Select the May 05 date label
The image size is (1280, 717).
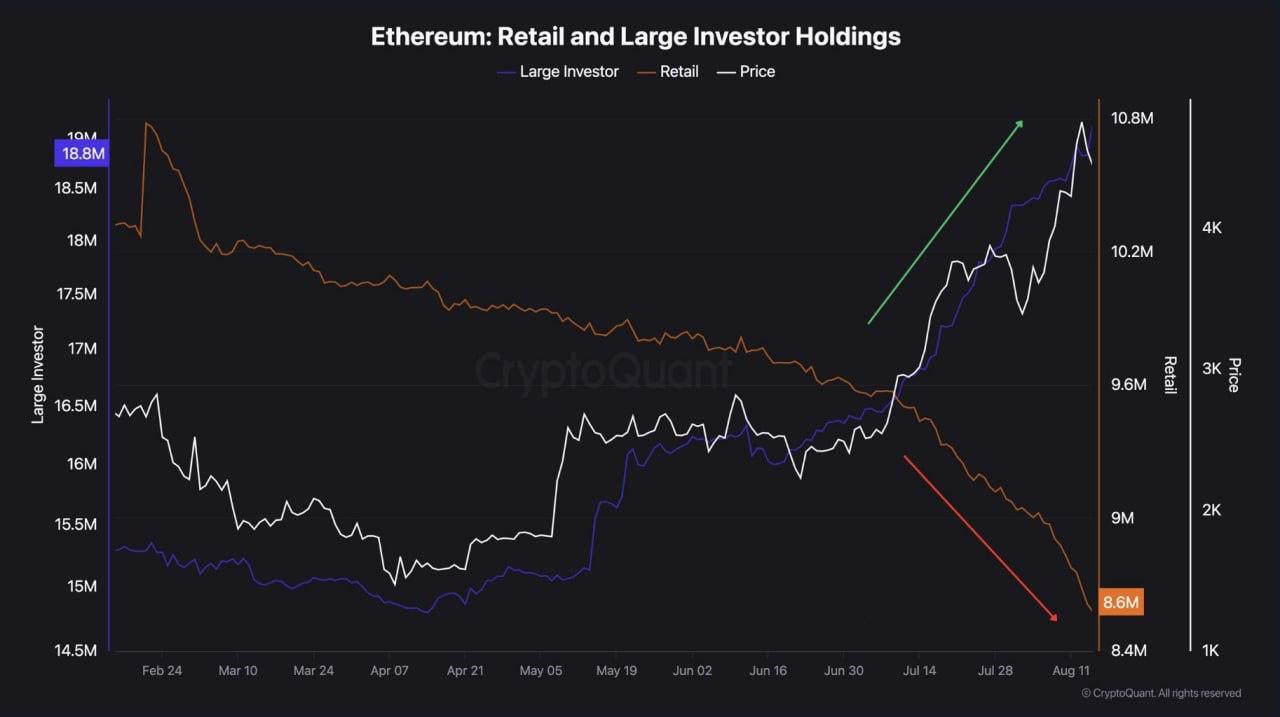click(540, 670)
